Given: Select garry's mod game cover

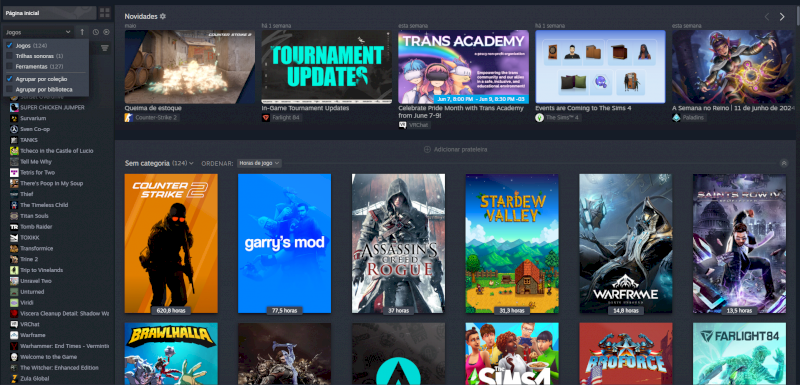Looking at the screenshot, I should coord(285,243).
